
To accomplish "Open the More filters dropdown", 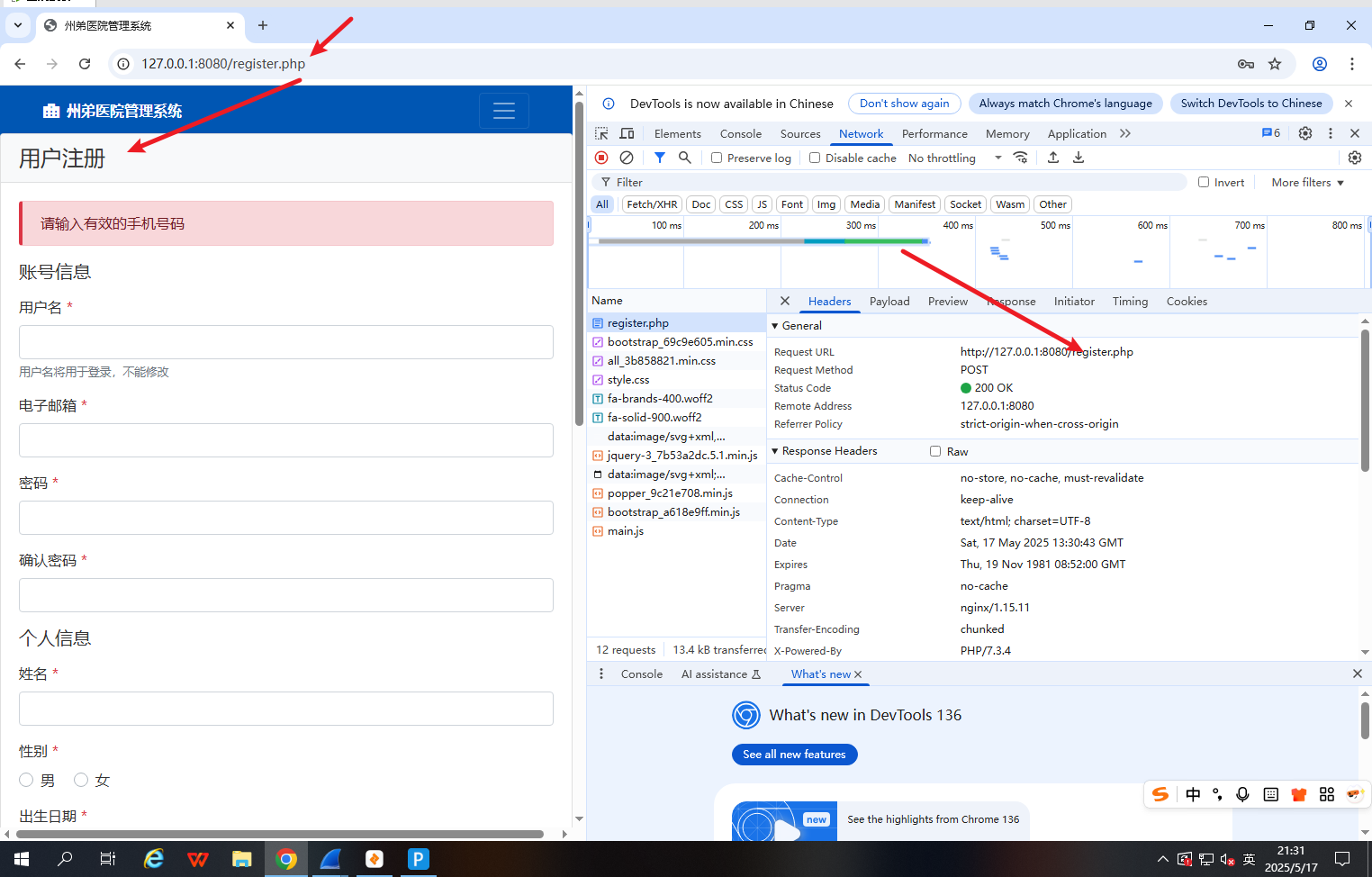I will [x=1308, y=182].
